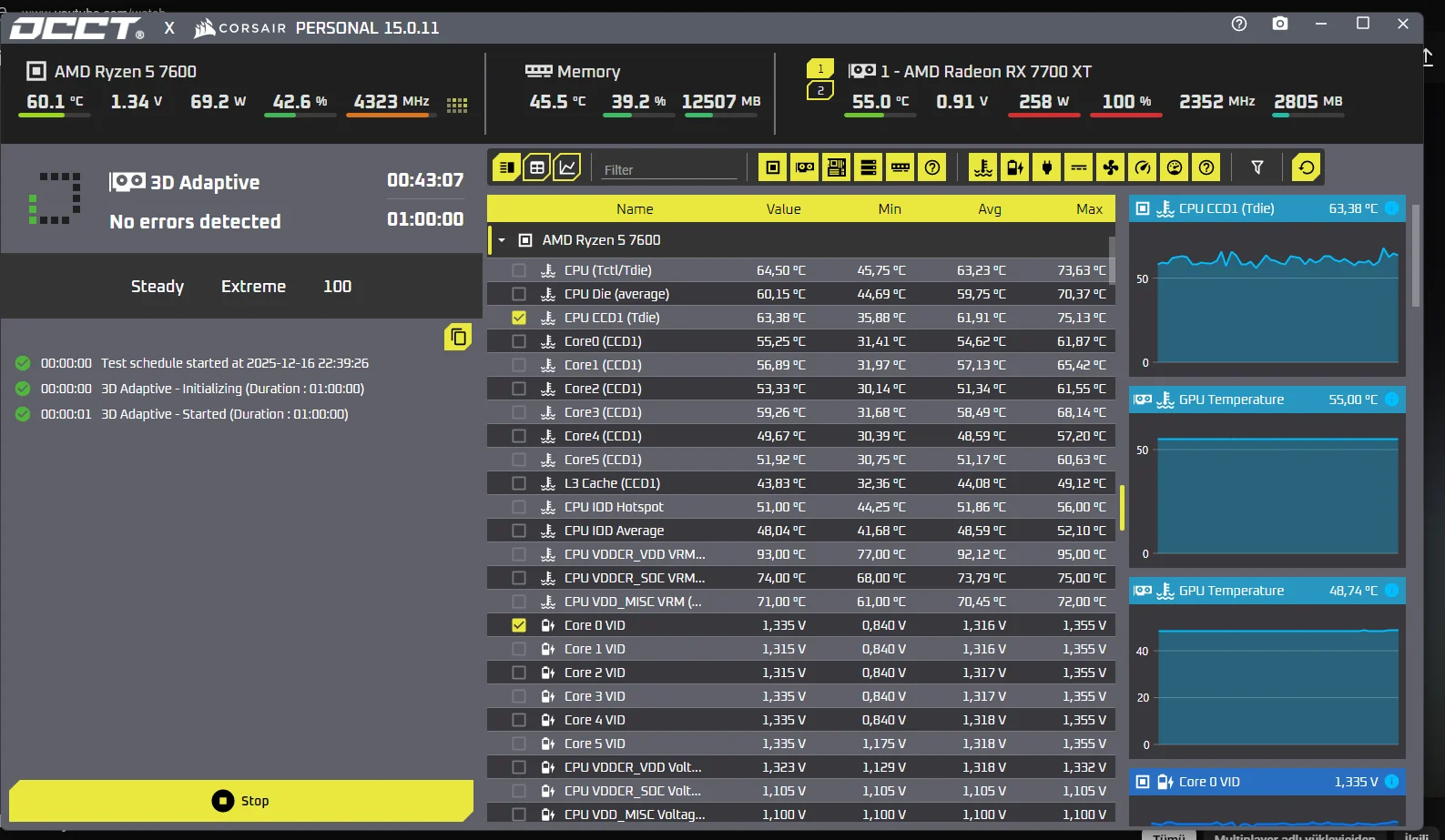Viewport: 1445px width, 840px height.
Task: Switch to the graph view icon
Action: [567, 167]
